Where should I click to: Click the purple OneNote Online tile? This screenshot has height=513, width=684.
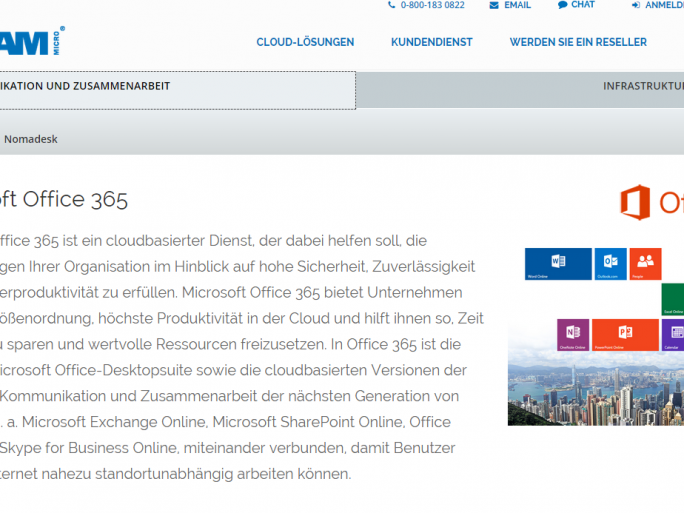(573, 335)
